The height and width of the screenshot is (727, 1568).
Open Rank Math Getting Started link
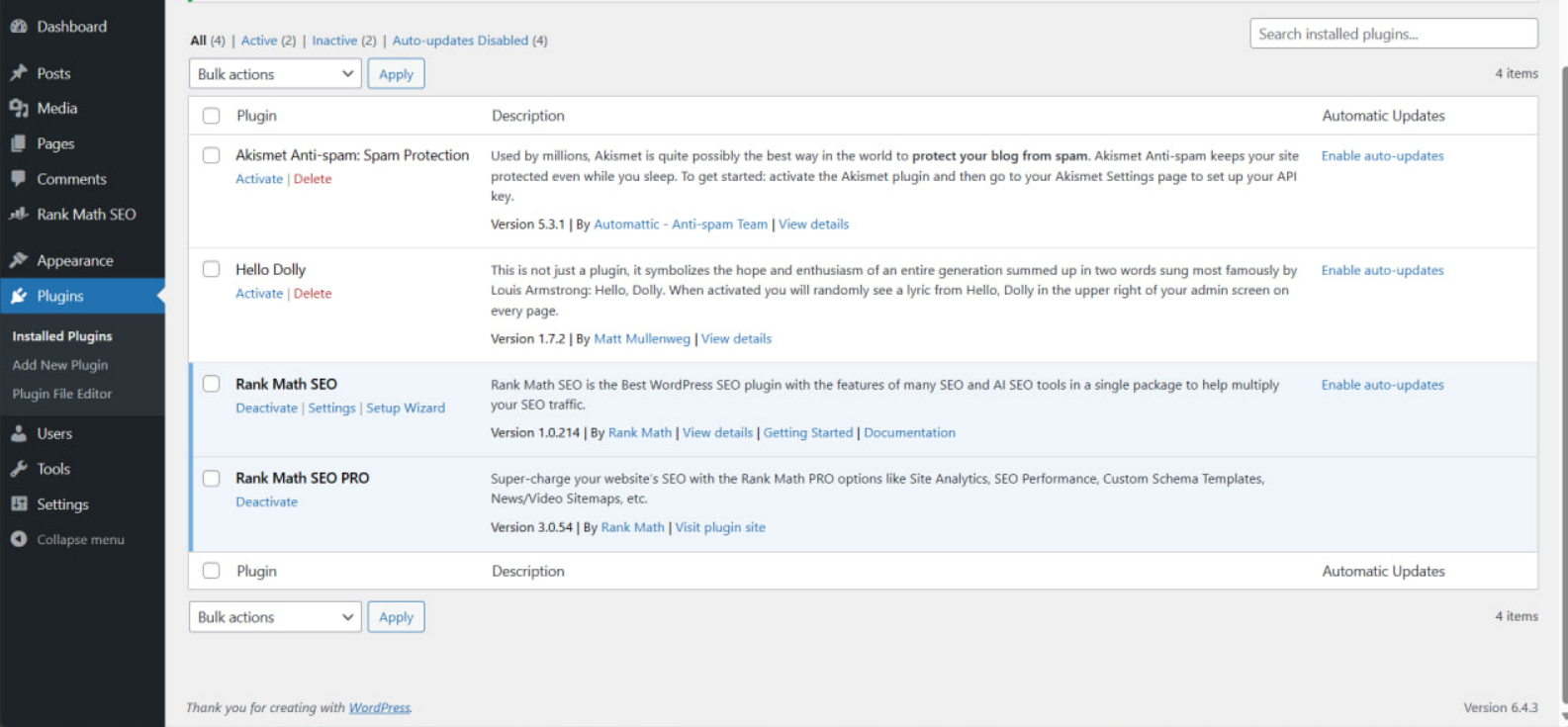[808, 433]
